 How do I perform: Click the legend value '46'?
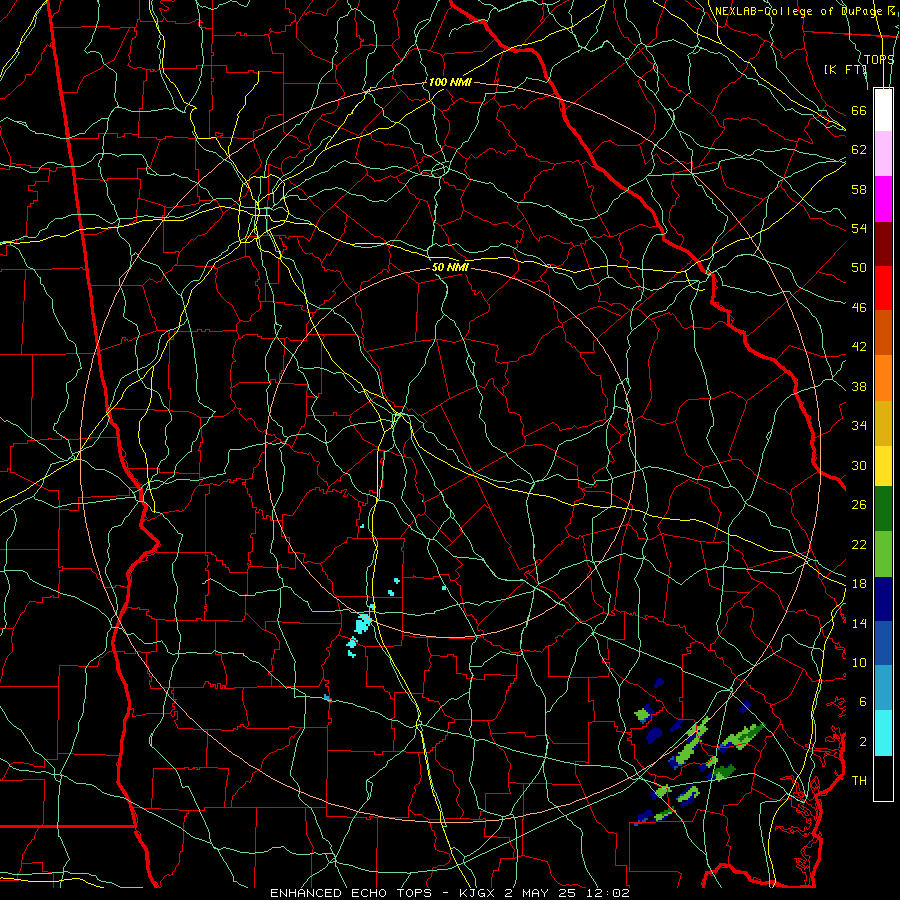click(x=859, y=308)
